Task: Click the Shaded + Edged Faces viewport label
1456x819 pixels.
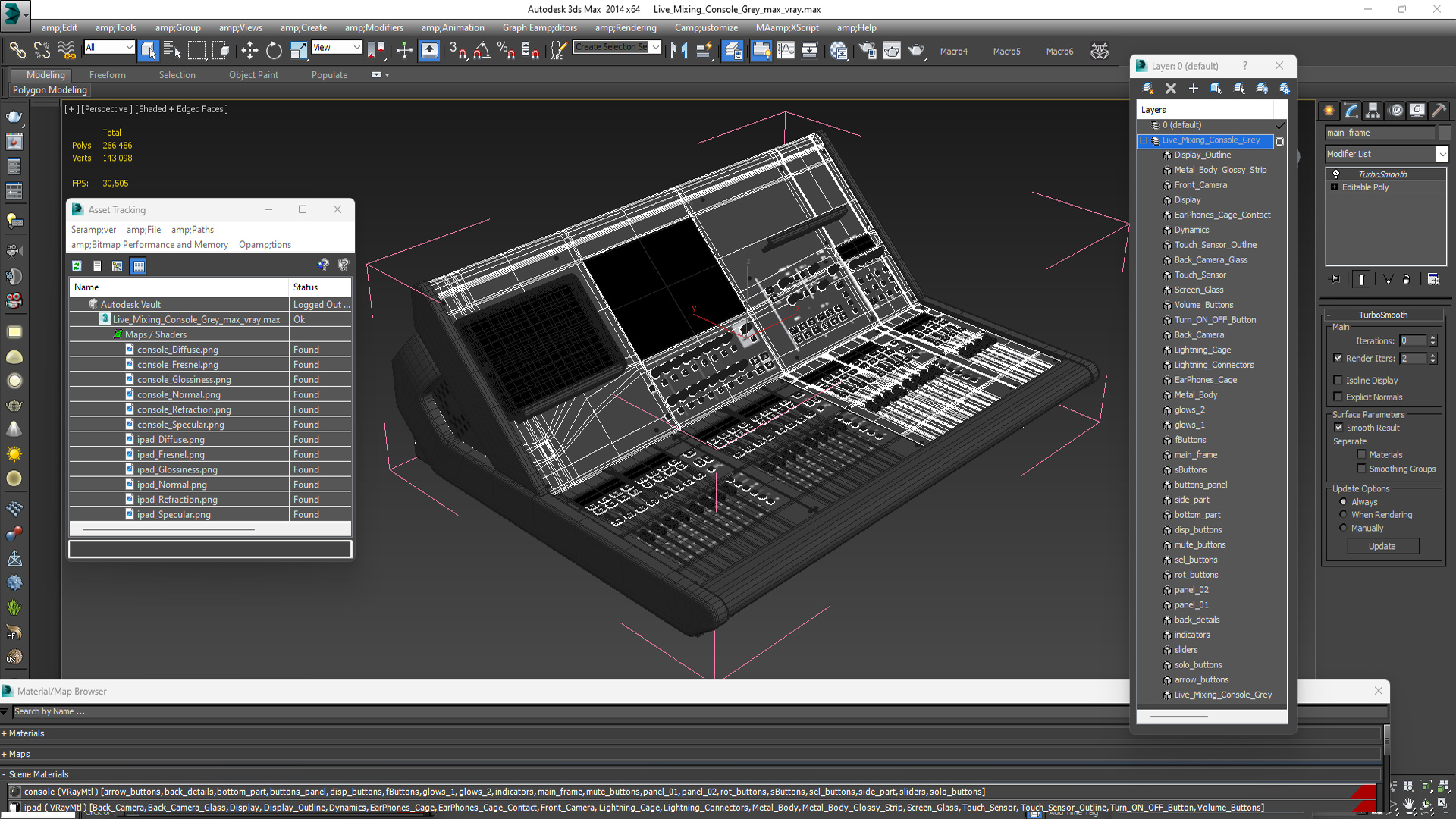Action: [x=181, y=109]
